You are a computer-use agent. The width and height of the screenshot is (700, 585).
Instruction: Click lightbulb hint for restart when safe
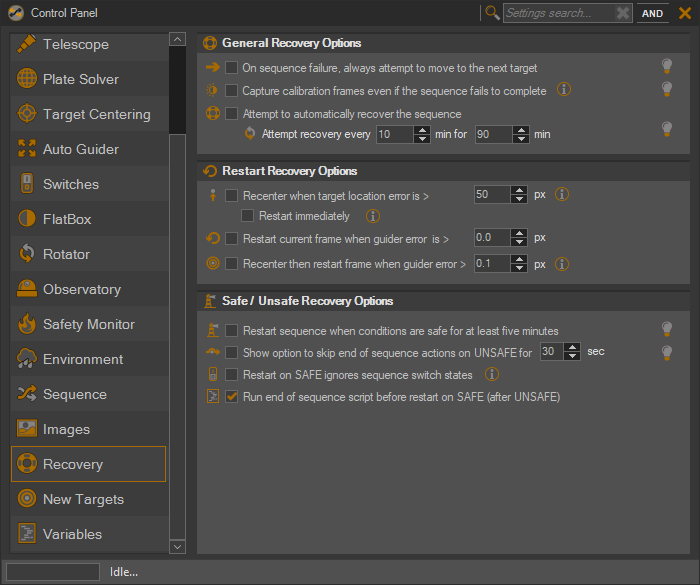(x=667, y=329)
